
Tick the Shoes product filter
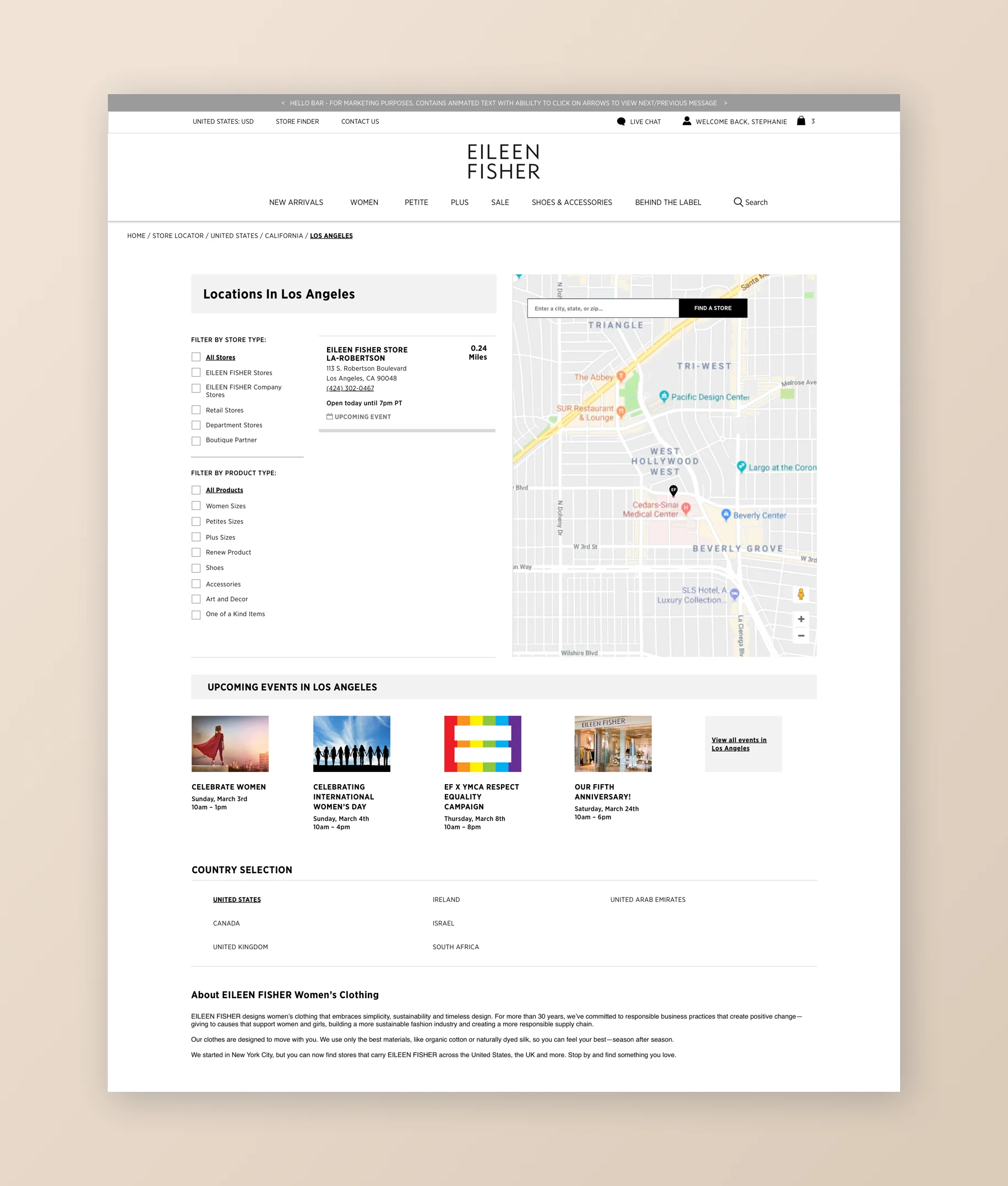[196, 568]
